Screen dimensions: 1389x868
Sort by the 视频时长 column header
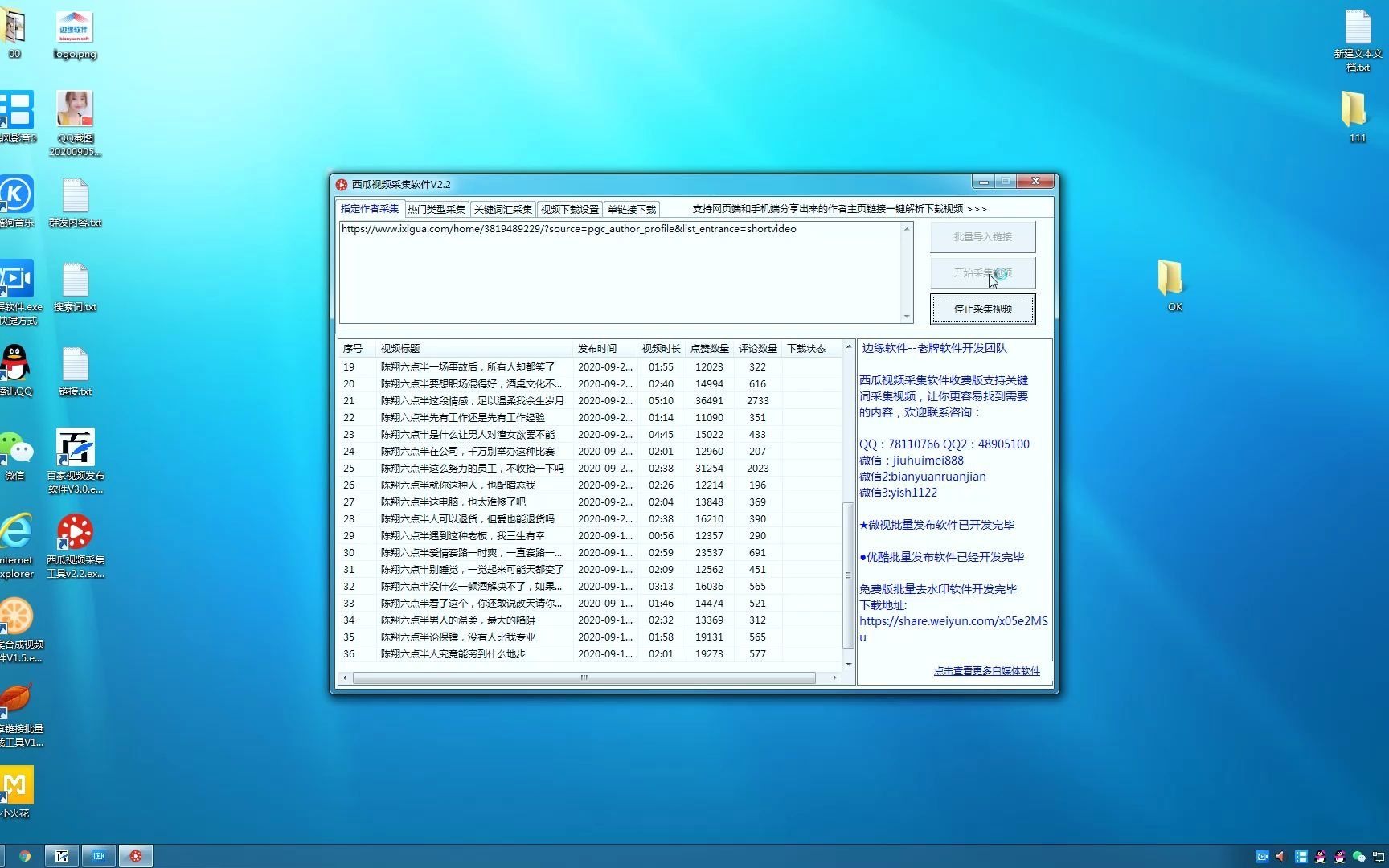coord(661,349)
